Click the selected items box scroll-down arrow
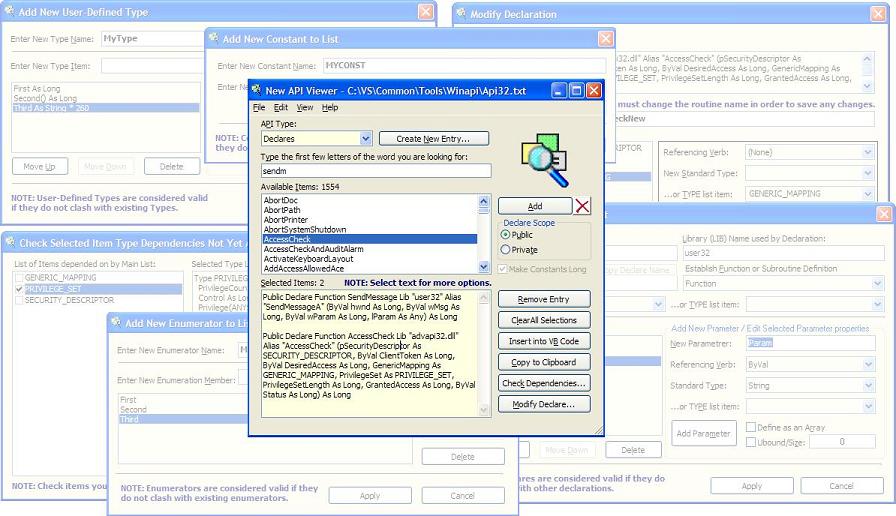Screen dimensions: 896x516 pos(483,410)
